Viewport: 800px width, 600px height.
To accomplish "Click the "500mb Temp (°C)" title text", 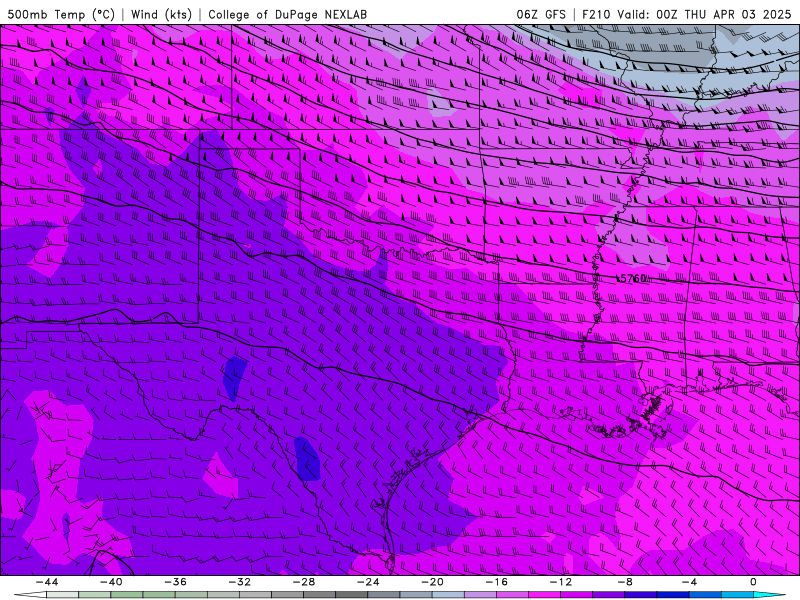I will point(61,14).
